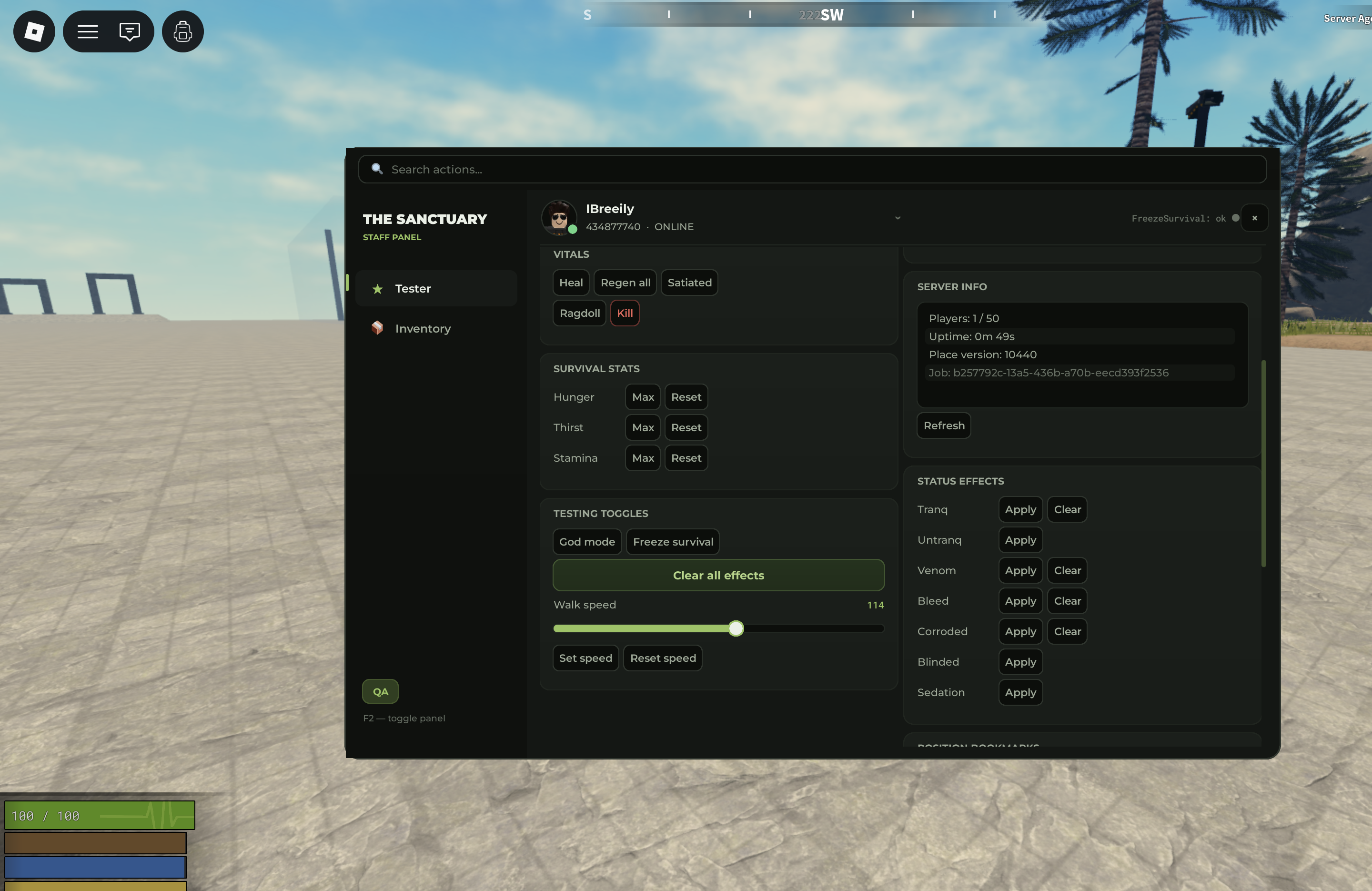Clear the Tranq status effect
This screenshot has height=891, width=1372.
point(1067,509)
